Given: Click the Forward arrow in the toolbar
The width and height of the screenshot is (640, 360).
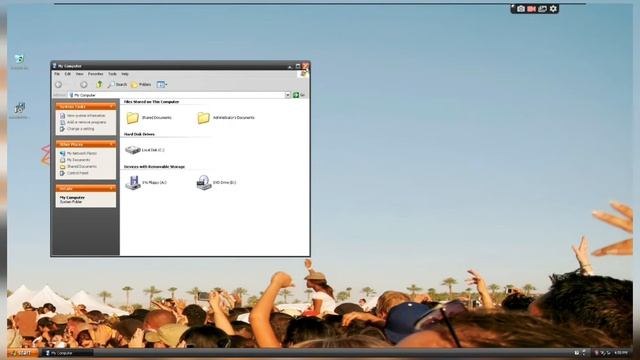Looking at the screenshot, I should tap(84, 84).
